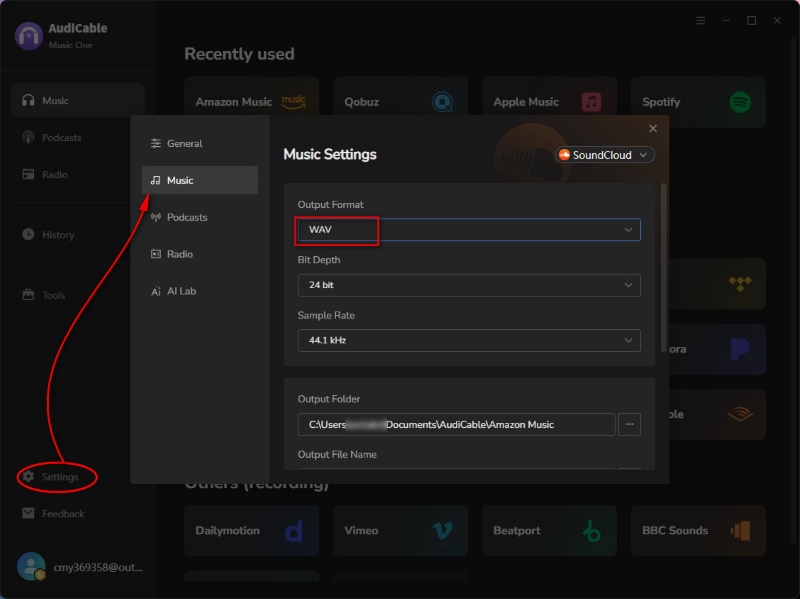Open the hamburger menu in title bar

point(701,20)
